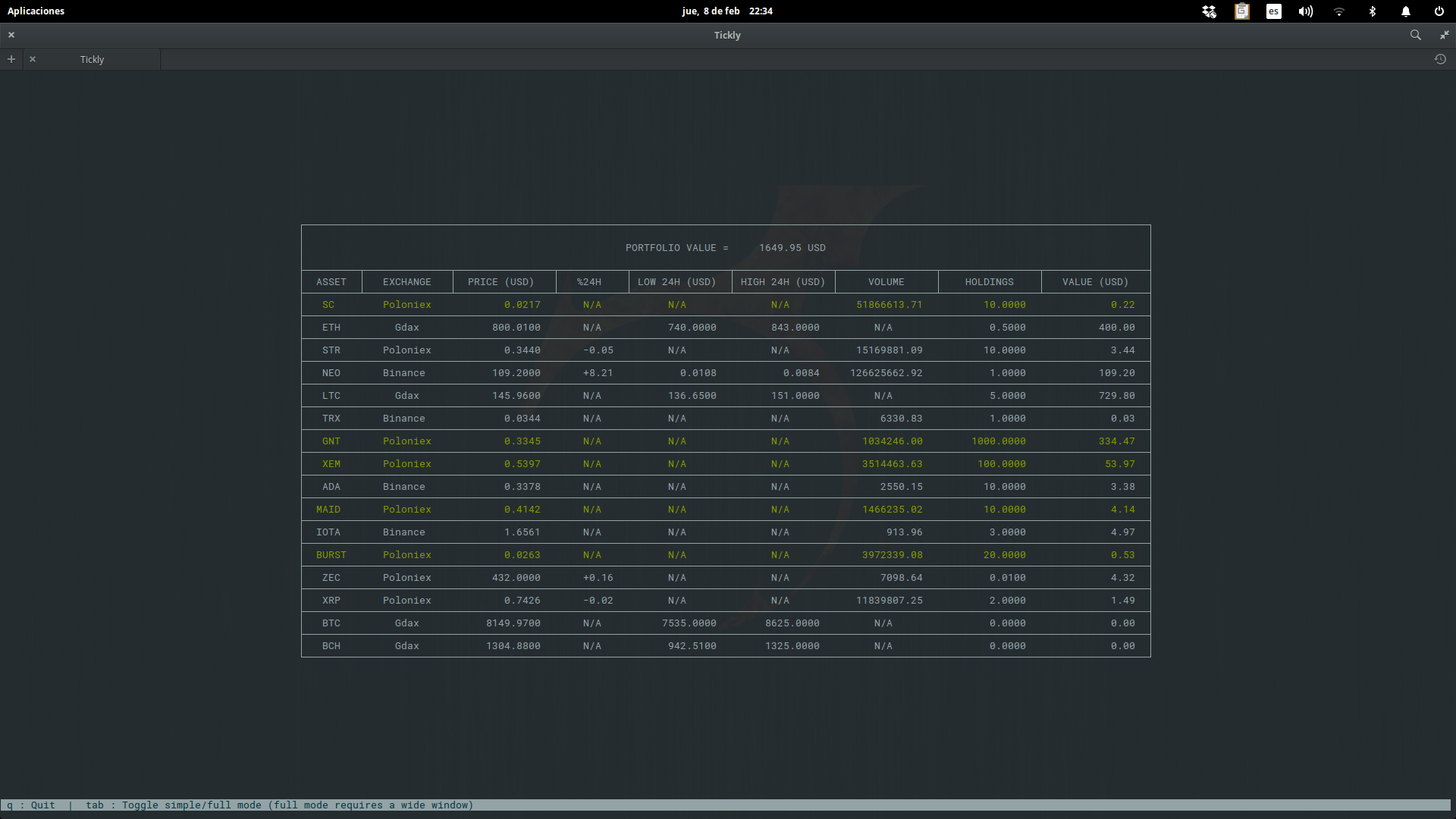
Task: Click the PORTFOLIO VALUE header text
Action: pos(676,248)
